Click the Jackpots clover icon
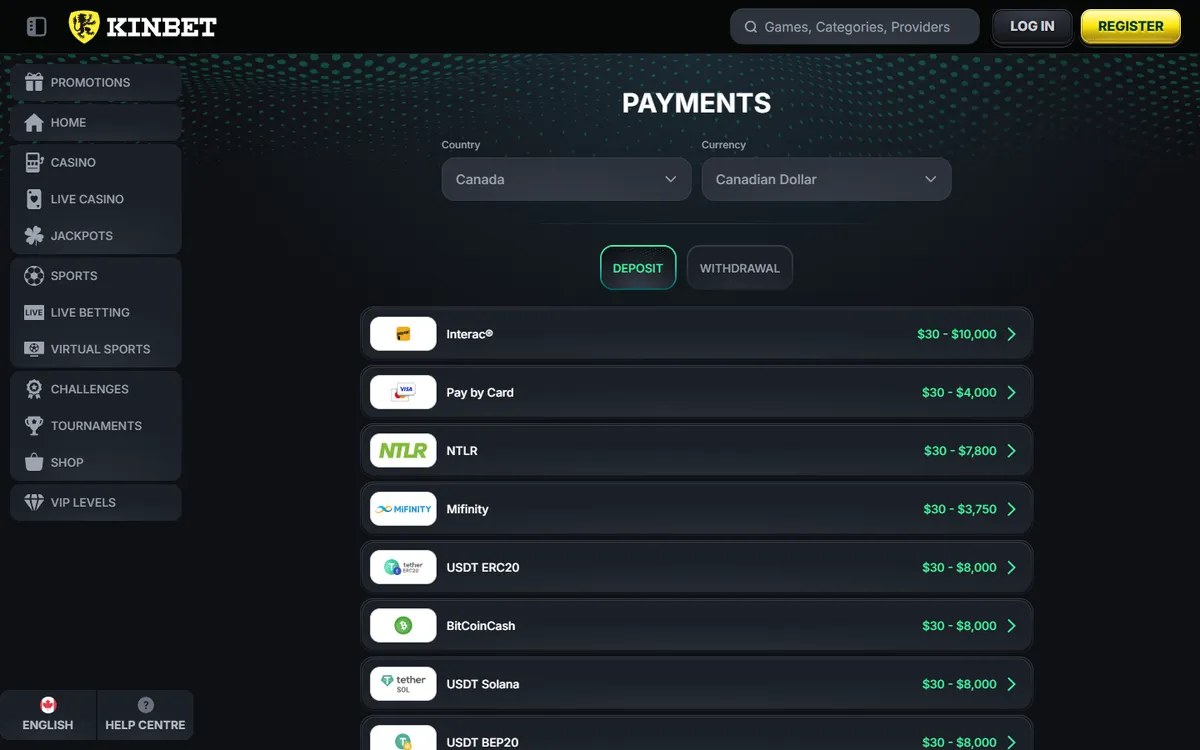The width and height of the screenshot is (1200, 750). click(34, 236)
